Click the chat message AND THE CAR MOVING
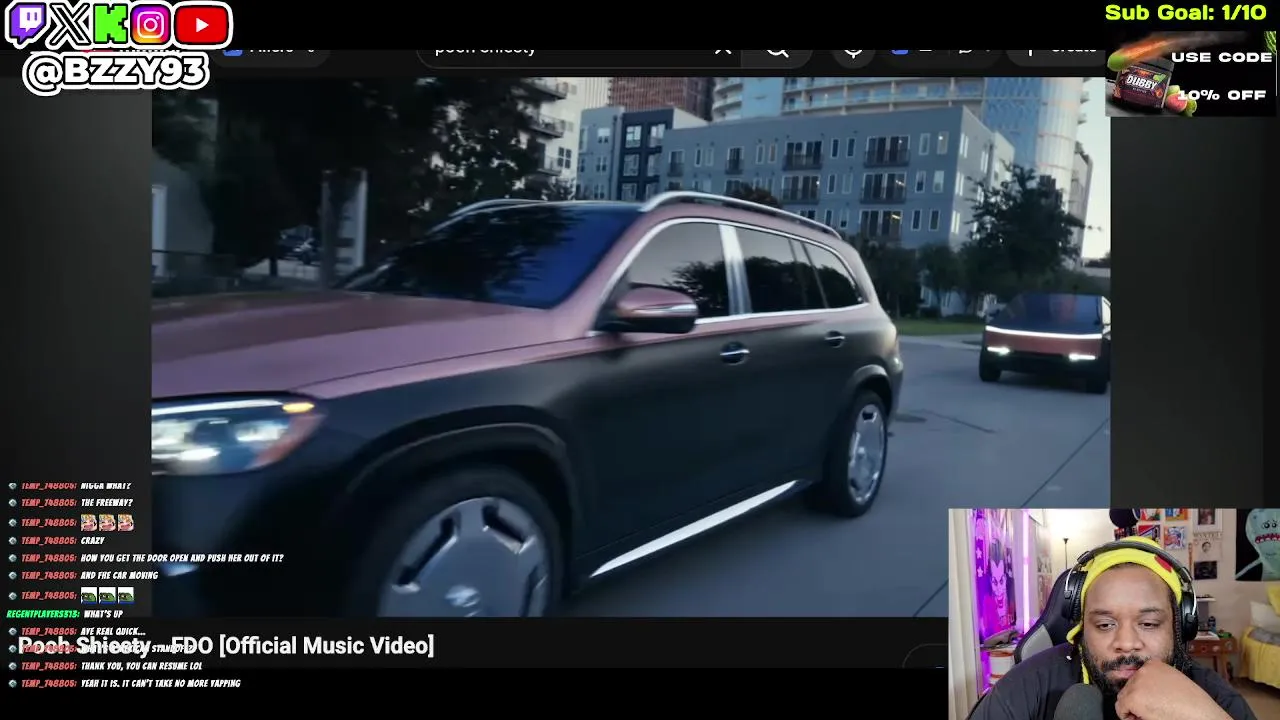 tap(119, 576)
